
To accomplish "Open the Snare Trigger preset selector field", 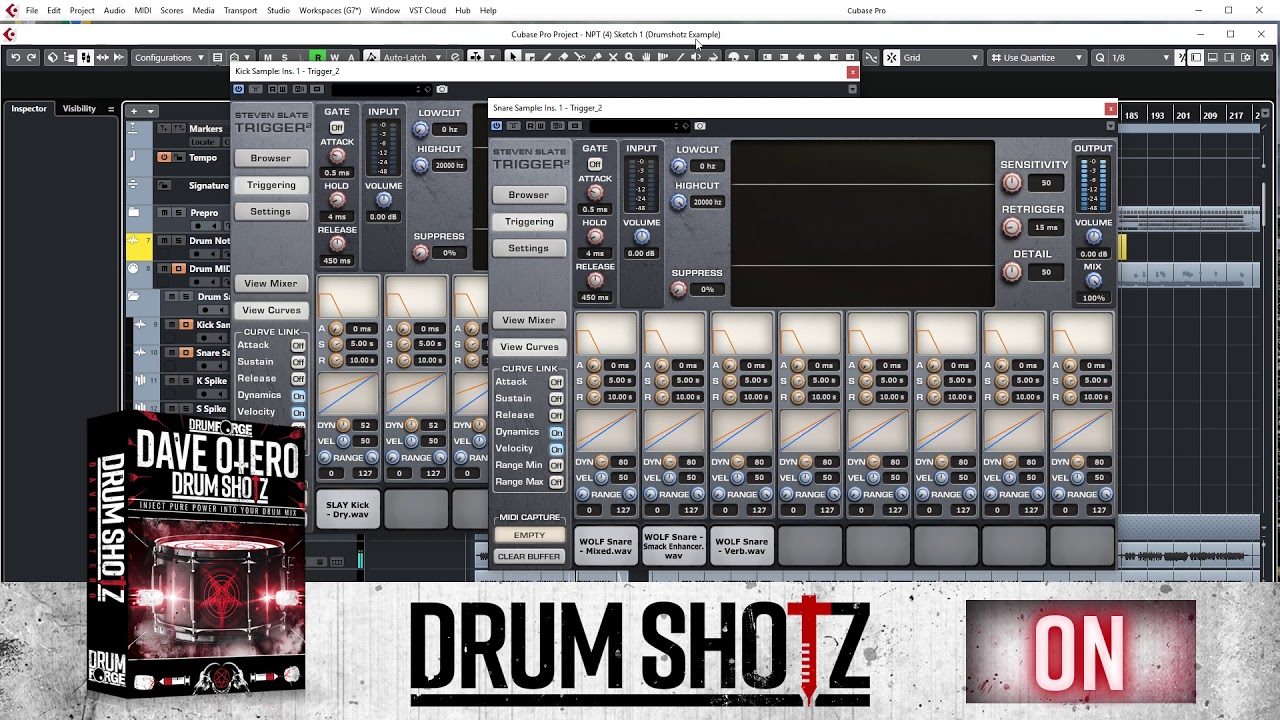I will 639,126.
